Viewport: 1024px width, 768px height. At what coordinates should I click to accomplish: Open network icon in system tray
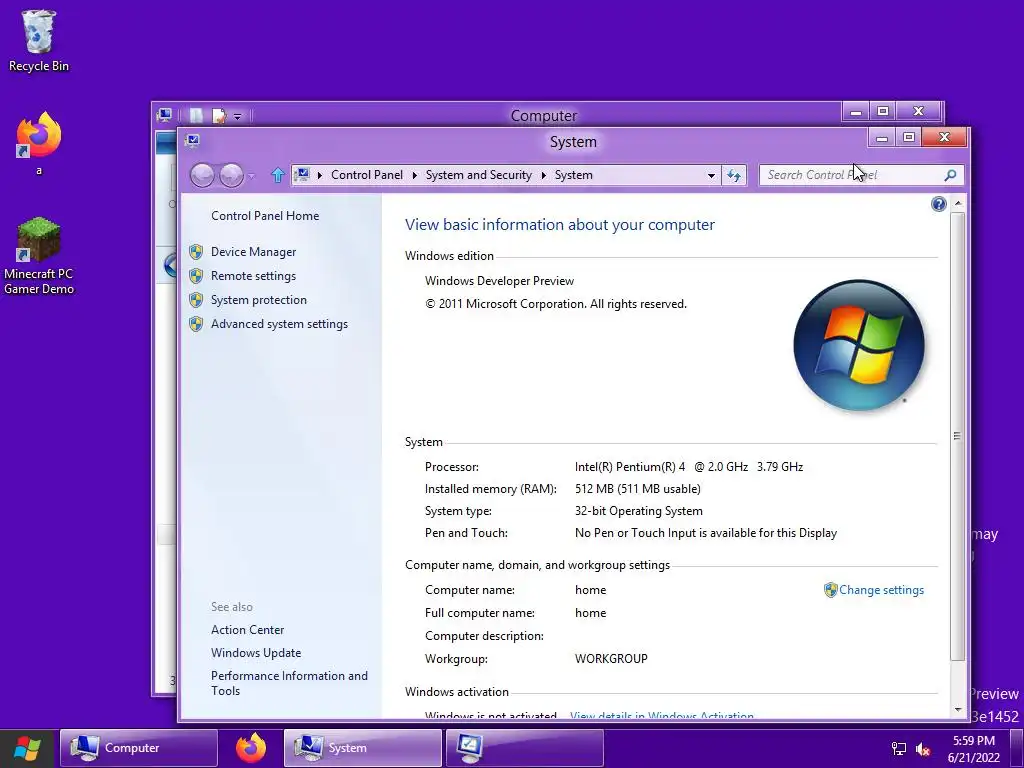899,749
